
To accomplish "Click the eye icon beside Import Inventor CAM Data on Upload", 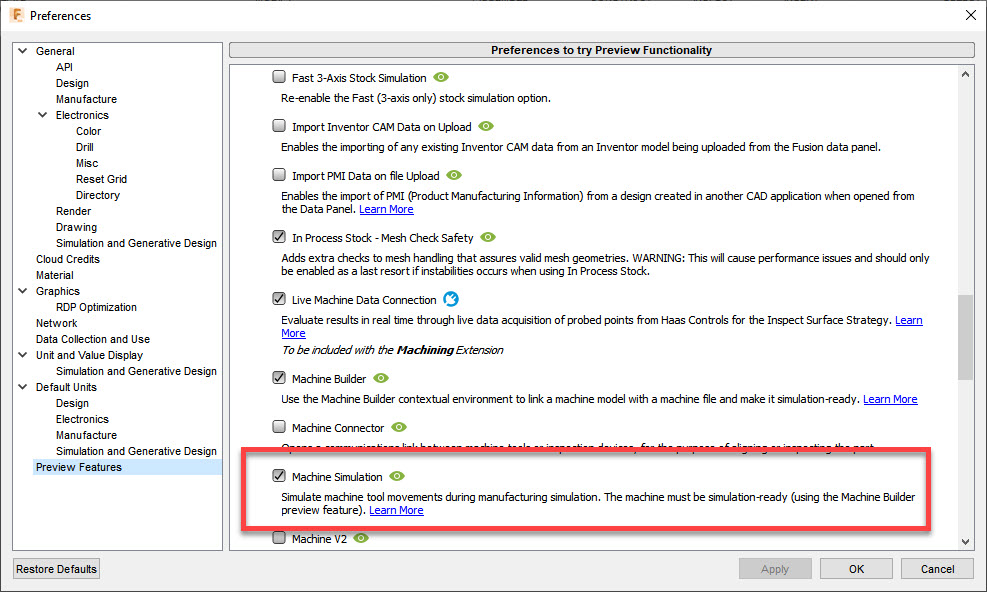I will coord(486,126).
